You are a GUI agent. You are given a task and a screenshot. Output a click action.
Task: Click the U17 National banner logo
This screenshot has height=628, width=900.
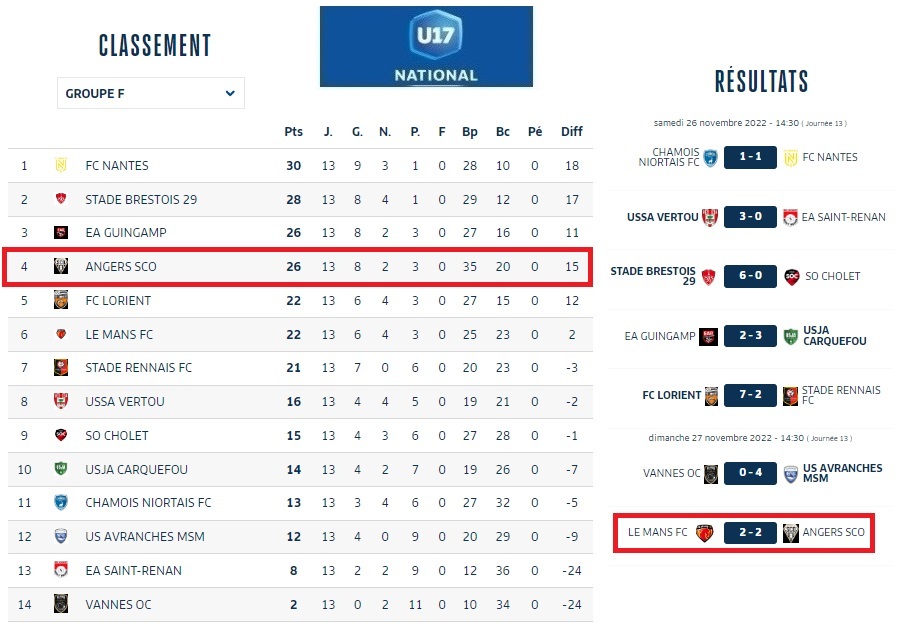click(426, 46)
